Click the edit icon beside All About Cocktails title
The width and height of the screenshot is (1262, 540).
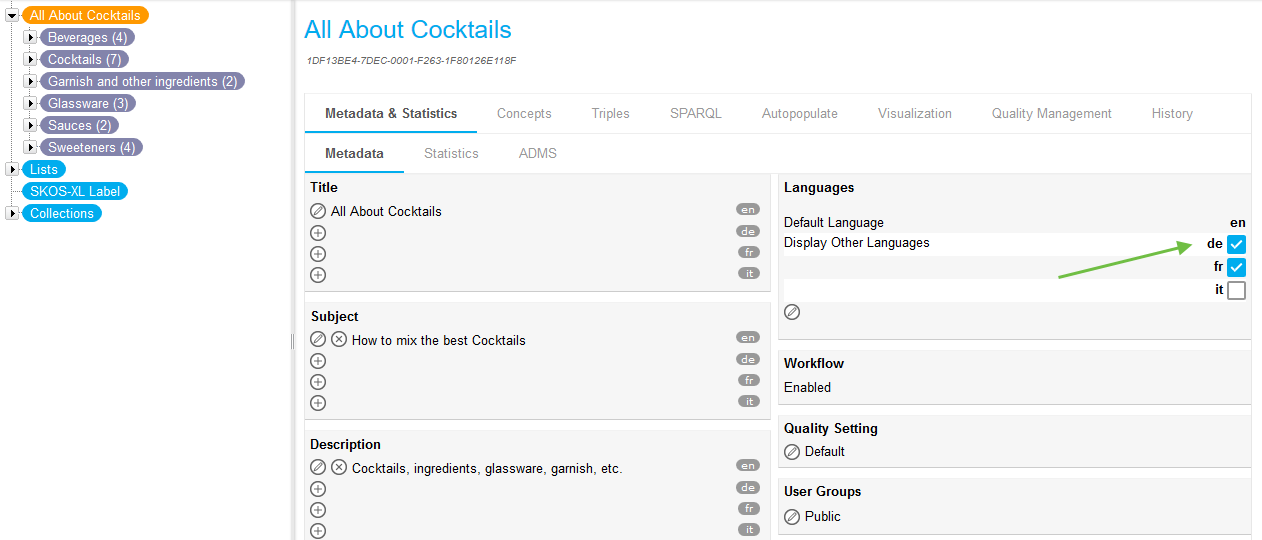[318, 211]
